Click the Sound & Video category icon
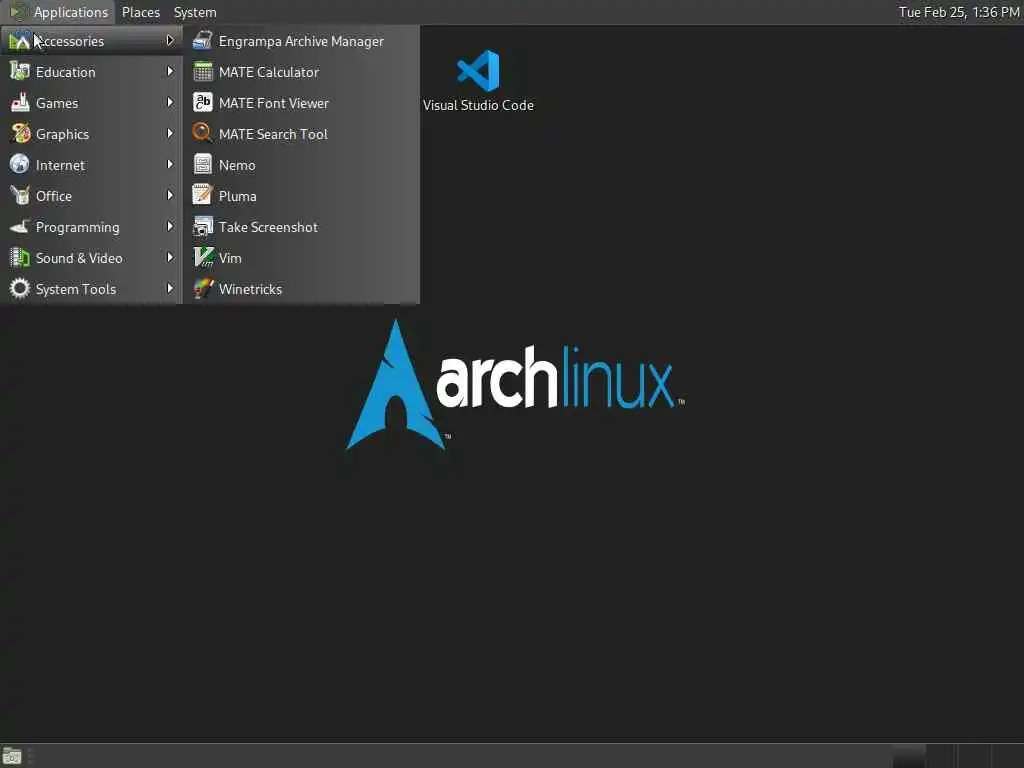Screen dimensions: 1024x768 point(20,257)
